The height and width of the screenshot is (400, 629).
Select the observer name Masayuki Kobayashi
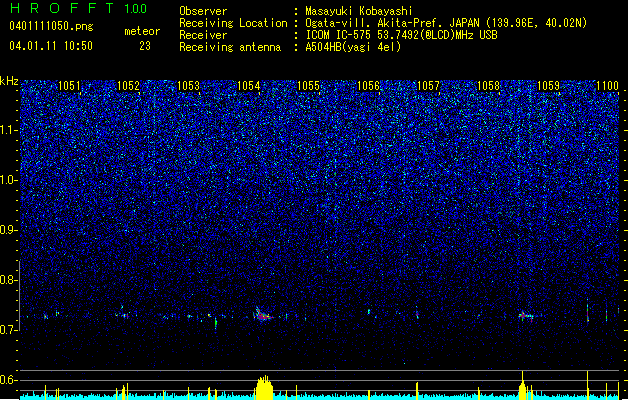click(359, 11)
